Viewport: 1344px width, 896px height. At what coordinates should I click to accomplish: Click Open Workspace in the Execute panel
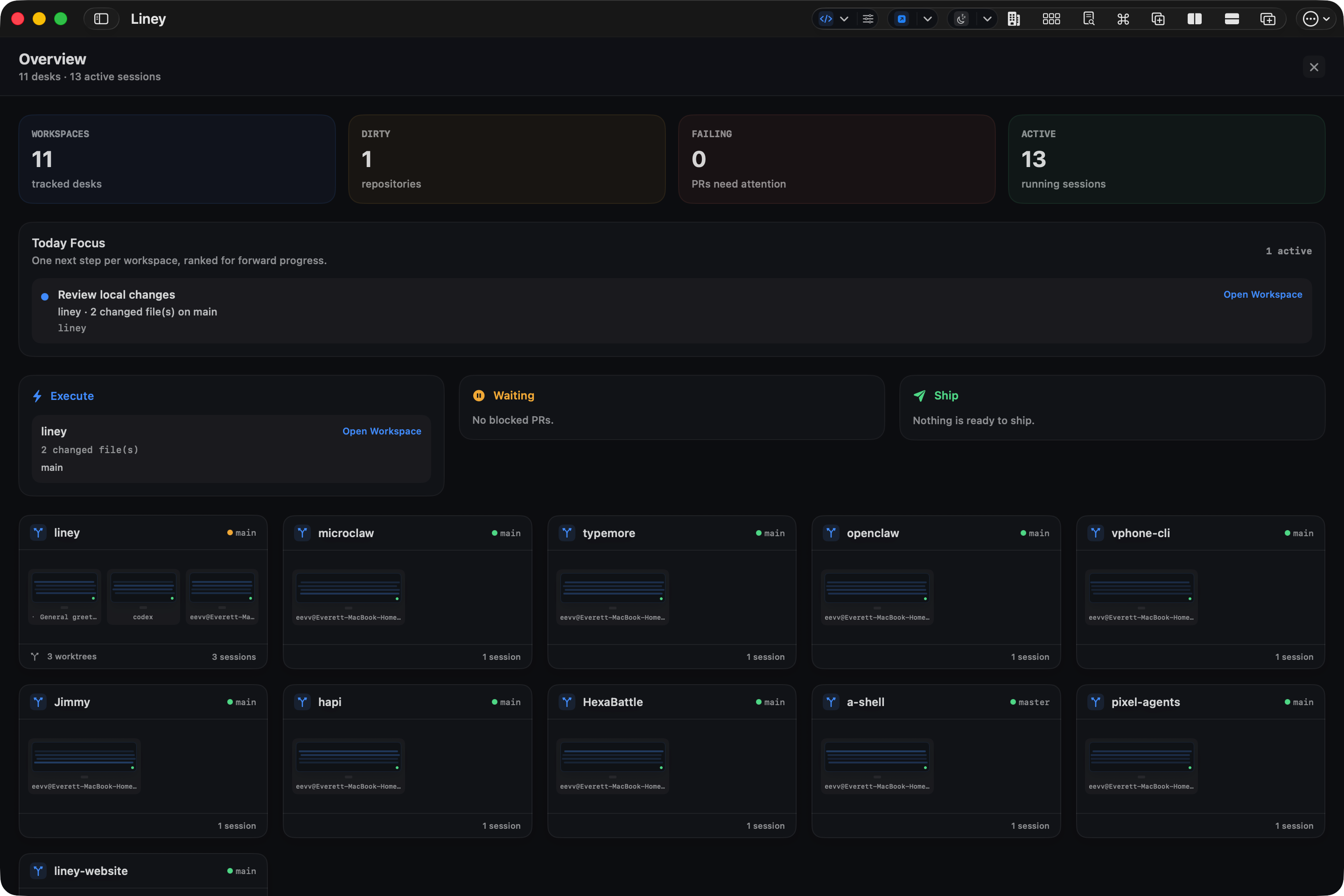(x=382, y=431)
